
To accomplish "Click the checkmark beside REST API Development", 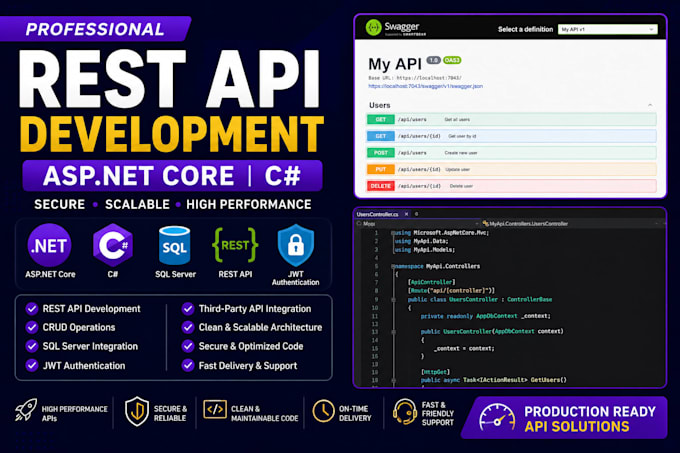I will tap(32, 309).
